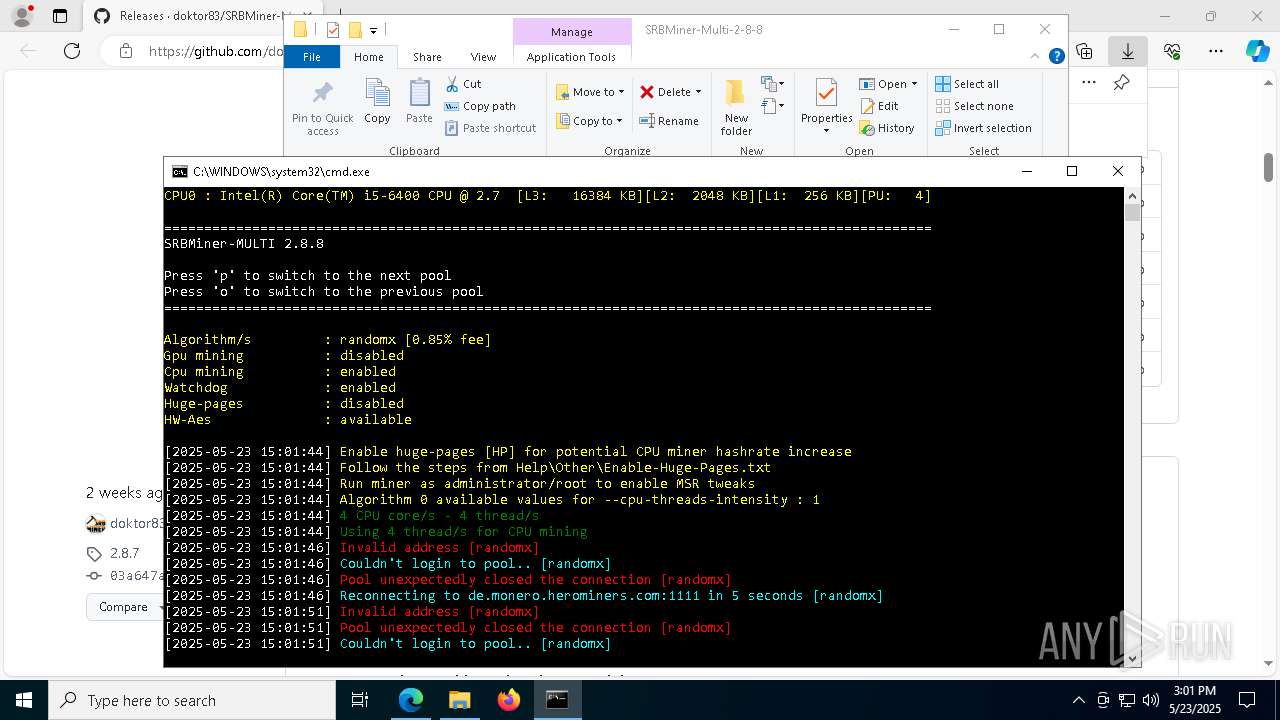
Task: Click Cut in the Clipboard group
Action: click(463, 84)
